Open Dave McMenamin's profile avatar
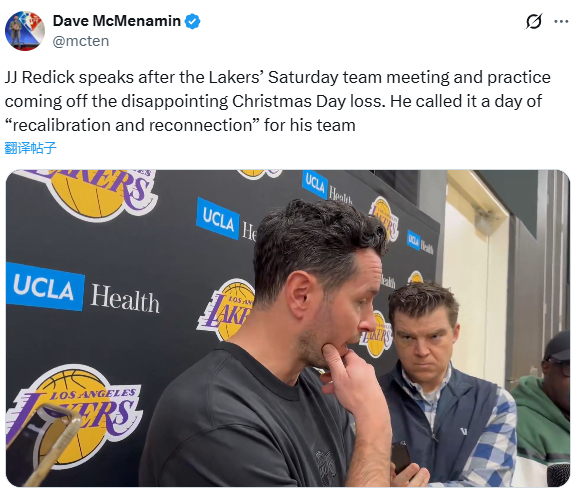Screen dimensions: 581x489 click(24, 31)
